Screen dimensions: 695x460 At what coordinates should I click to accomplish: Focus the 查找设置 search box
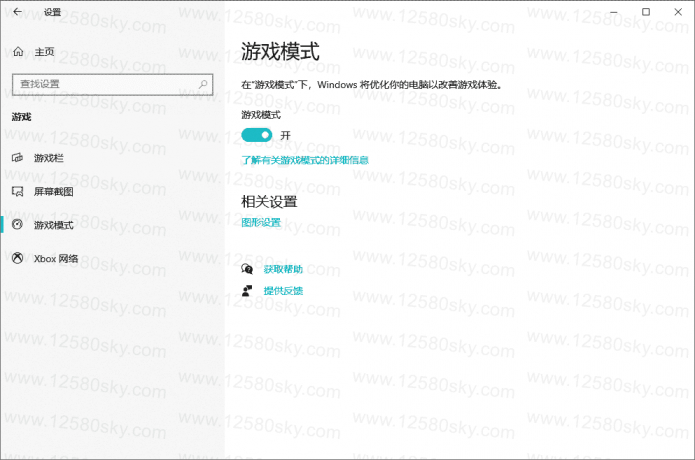pos(113,84)
